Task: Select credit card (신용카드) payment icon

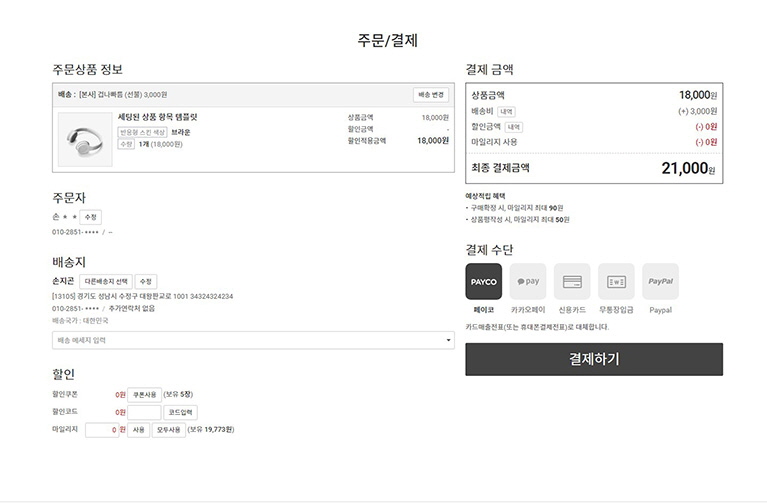Action: pyautogui.click(x=572, y=282)
